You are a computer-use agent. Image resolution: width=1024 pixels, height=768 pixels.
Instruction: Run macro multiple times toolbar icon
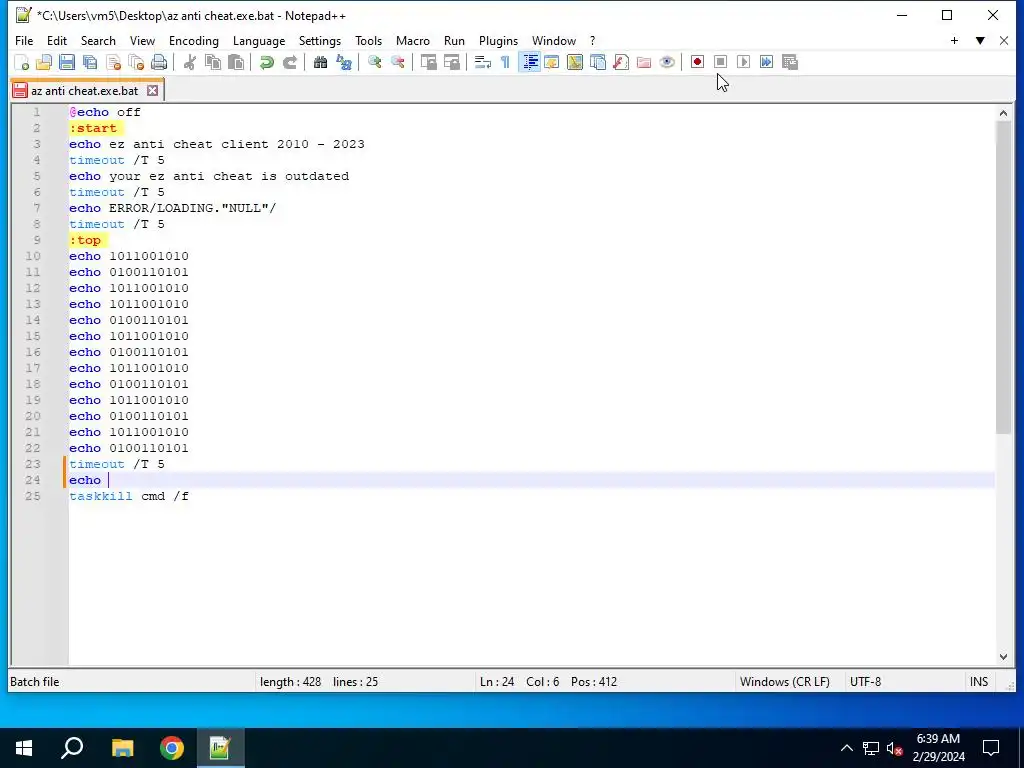tap(766, 62)
